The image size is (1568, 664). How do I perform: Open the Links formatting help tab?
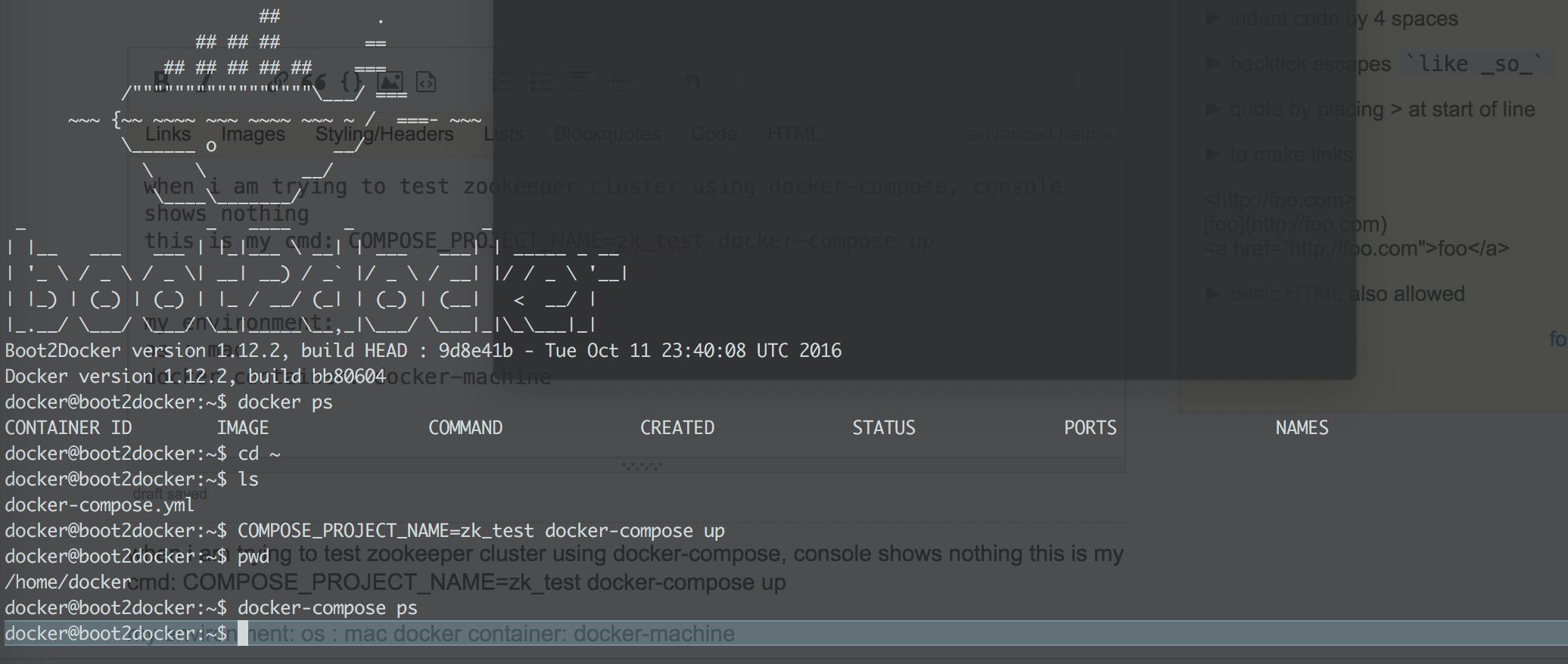(x=168, y=134)
